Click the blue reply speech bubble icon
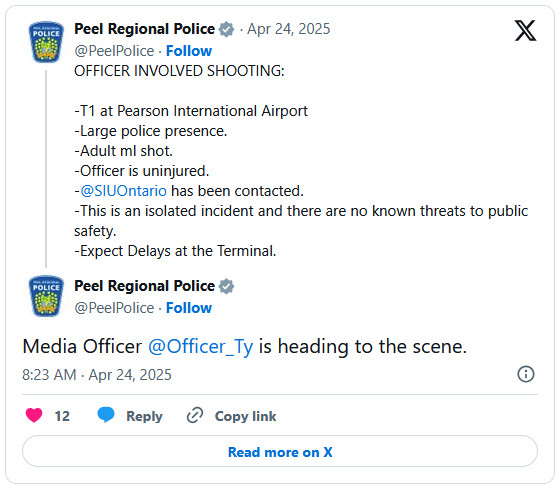The image size is (560, 490). 106,415
